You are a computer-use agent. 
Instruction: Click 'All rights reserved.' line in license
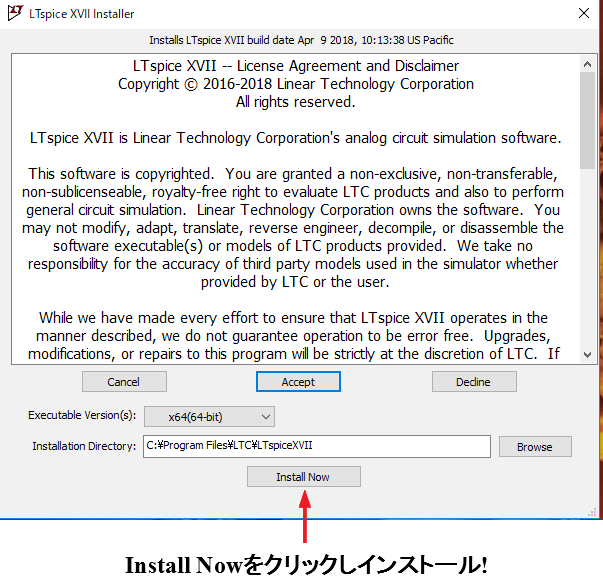point(295,102)
